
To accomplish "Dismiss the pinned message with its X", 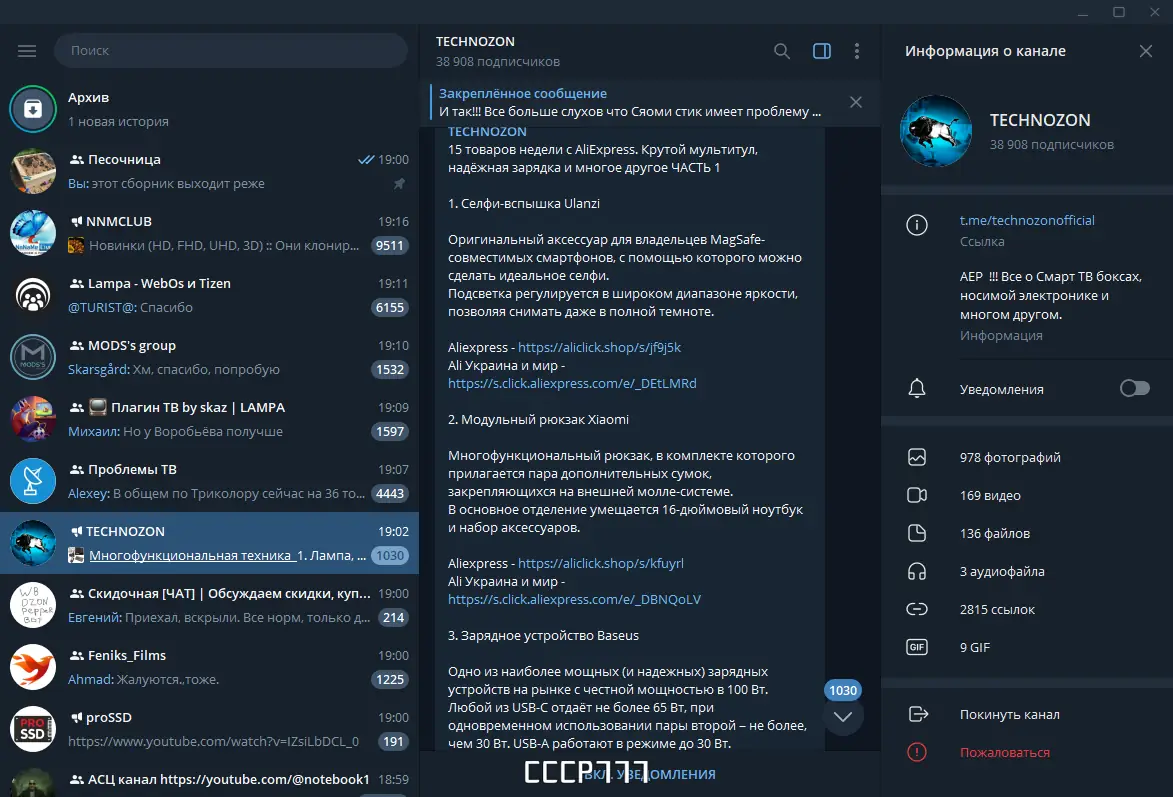I will tap(855, 102).
